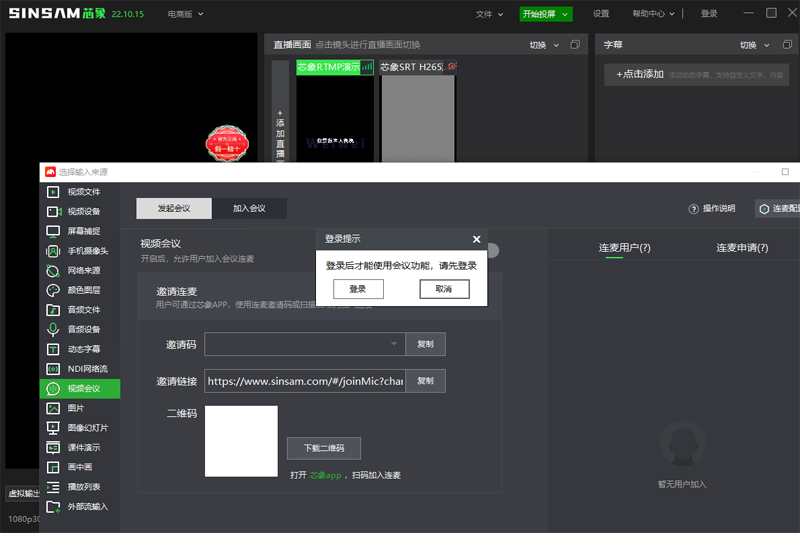Choose the 视频设备 camera icon
The height and width of the screenshot is (533, 800).
coord(54,211)
